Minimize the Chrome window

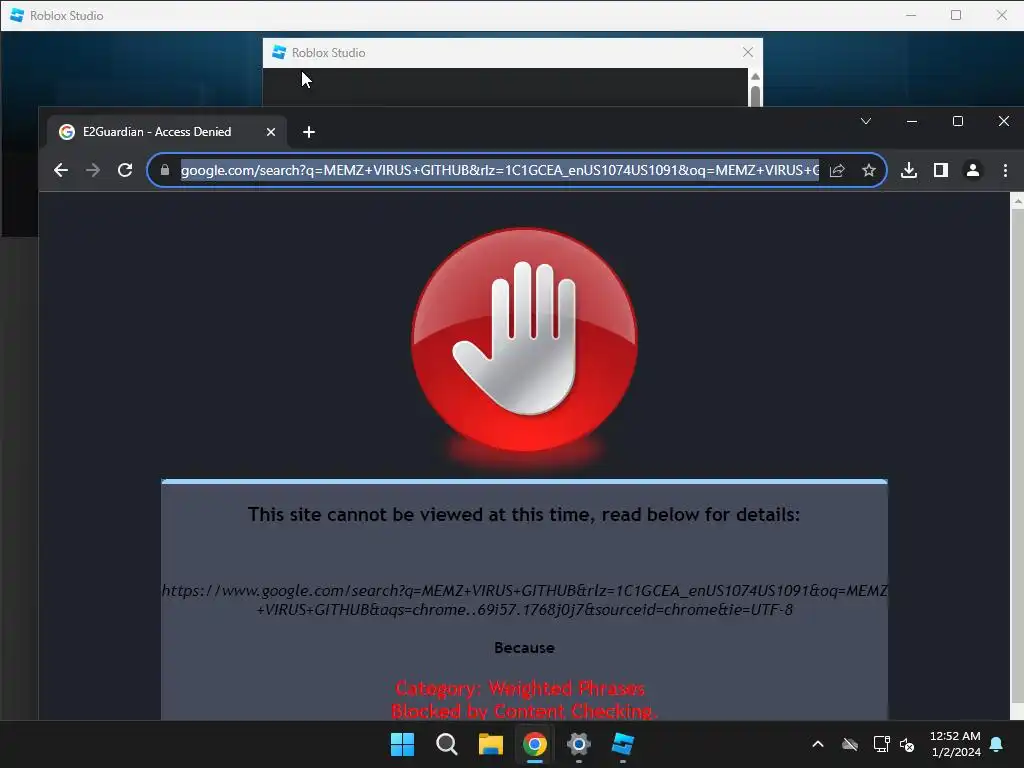click(912, 121)
